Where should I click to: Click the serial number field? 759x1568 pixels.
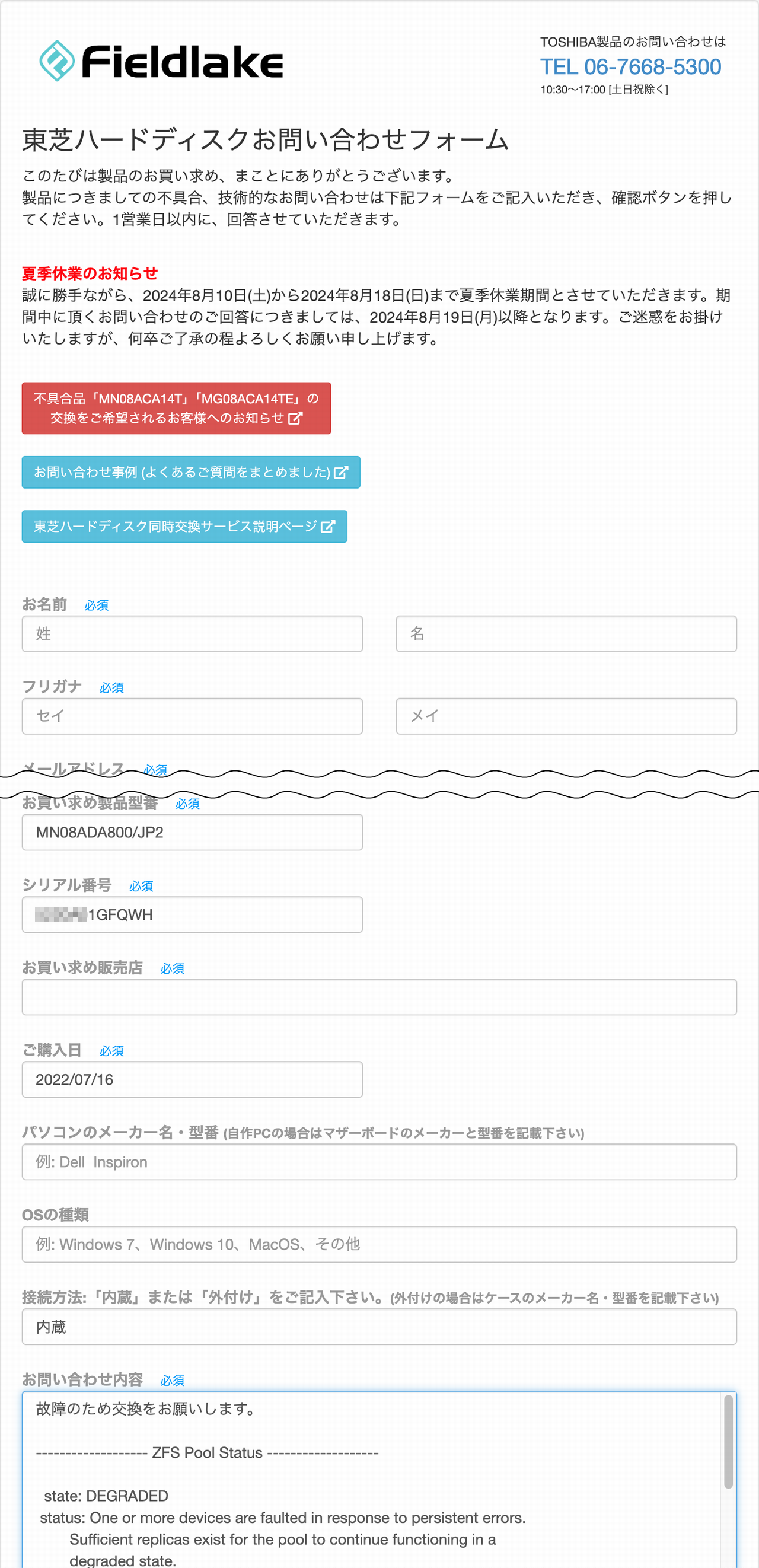click(x=192, y=914)
